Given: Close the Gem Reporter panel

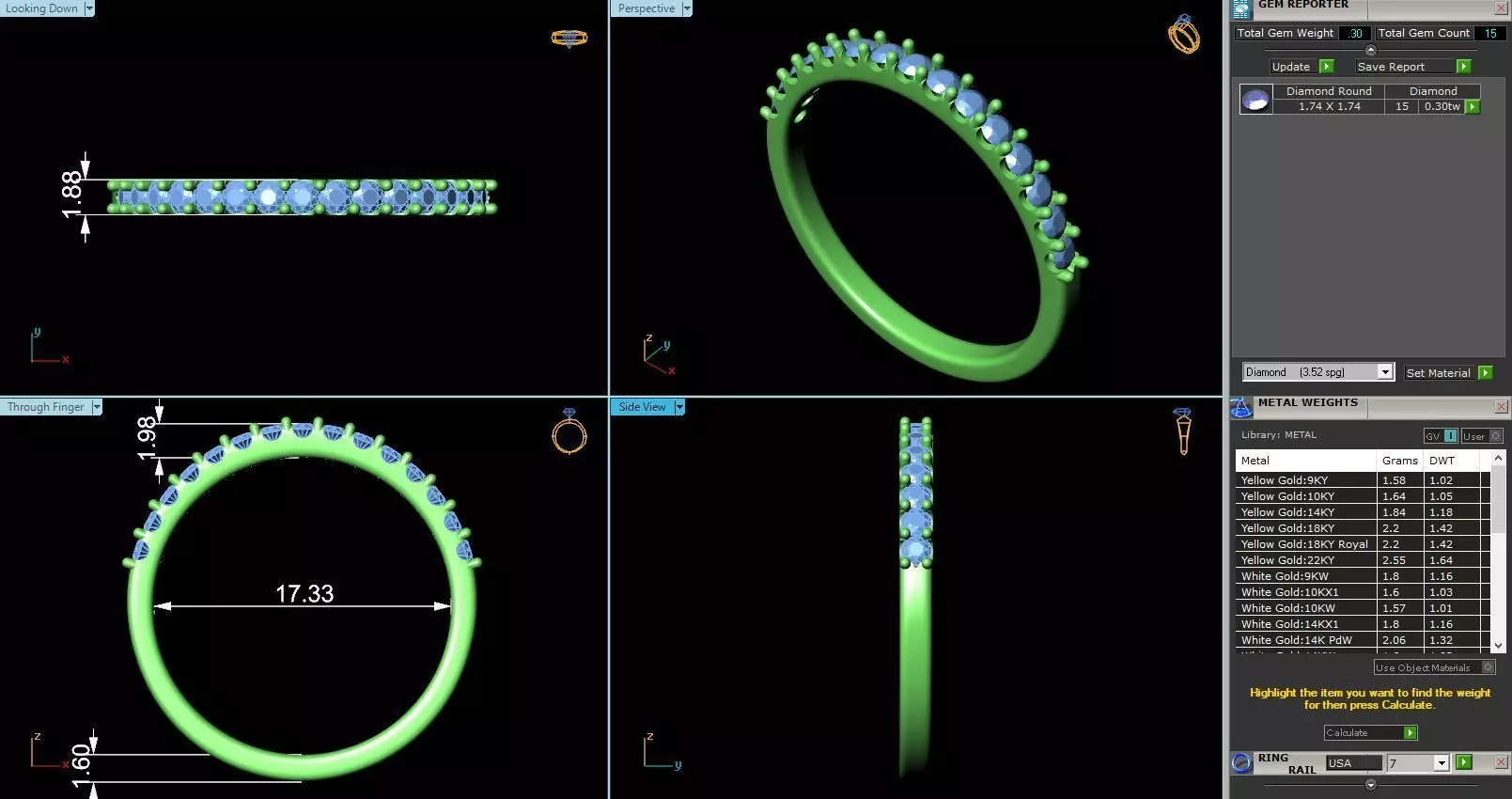Looking at the screenshot, I should (x=1501, y=8).
